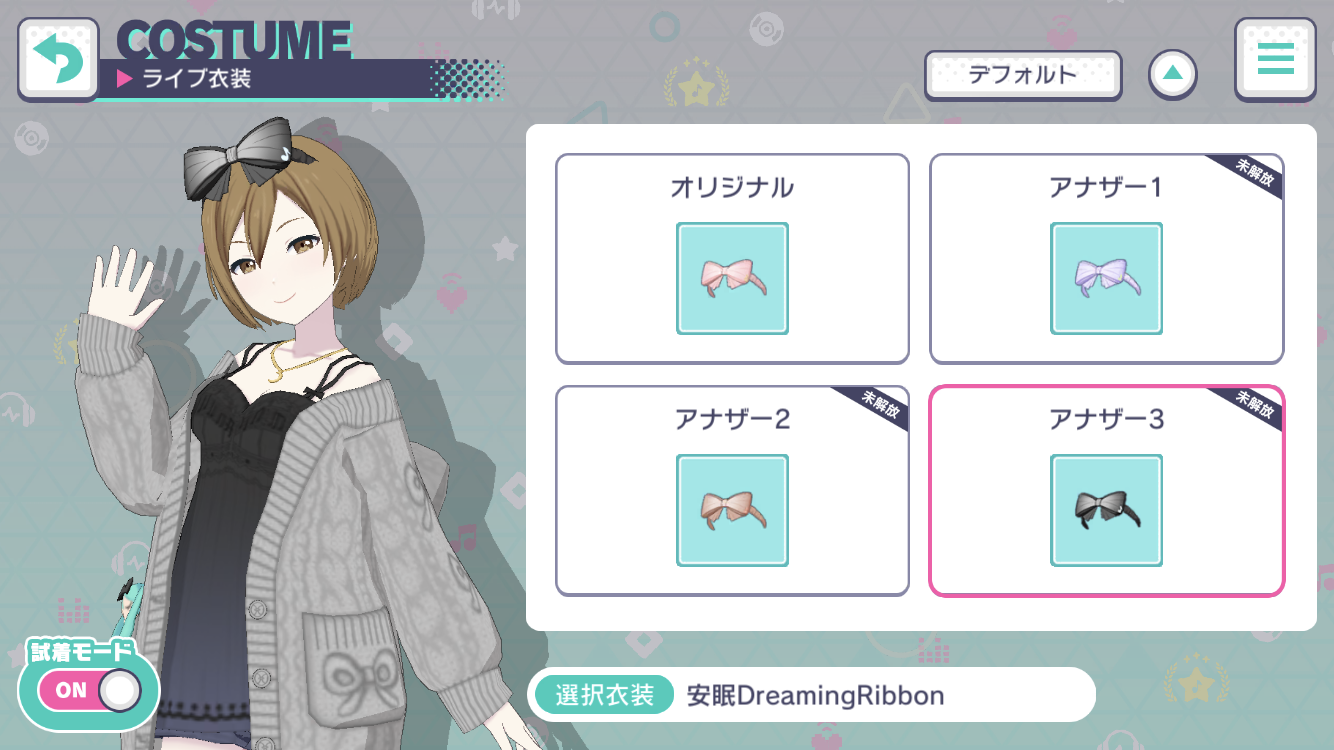Click the アナザー2 variant title
1334x750 pixels.
click(x=732, y=419)
